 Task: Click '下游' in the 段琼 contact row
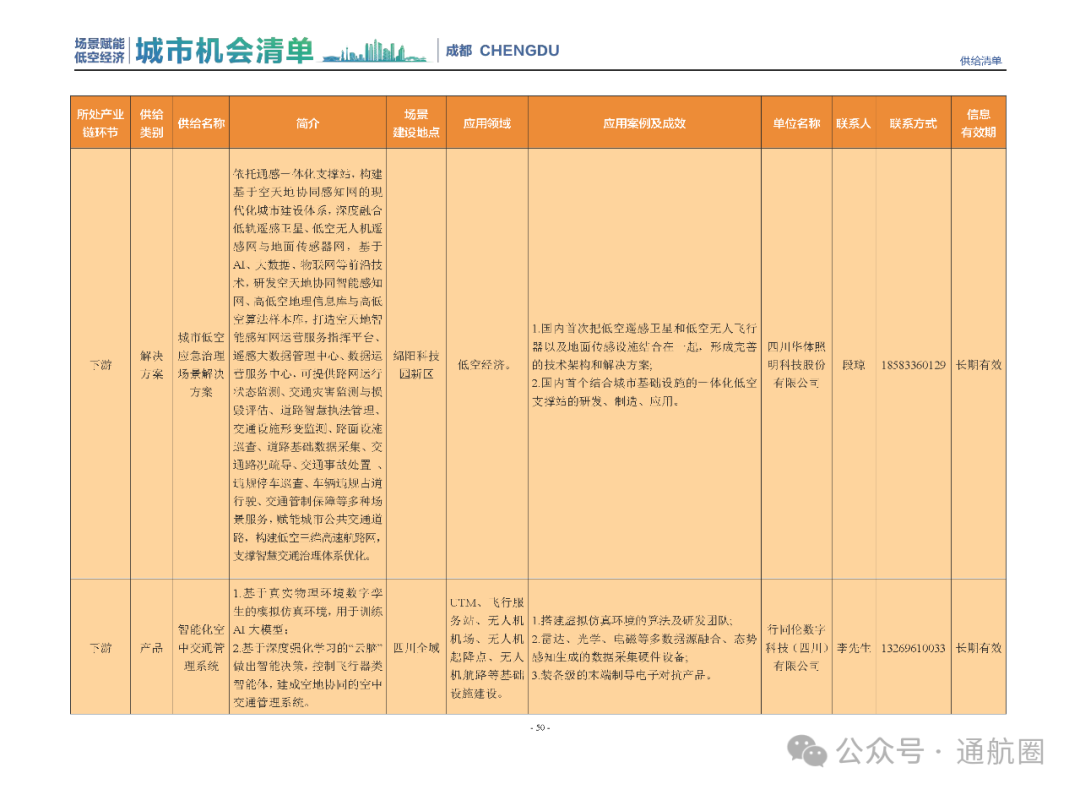(101, 364)
